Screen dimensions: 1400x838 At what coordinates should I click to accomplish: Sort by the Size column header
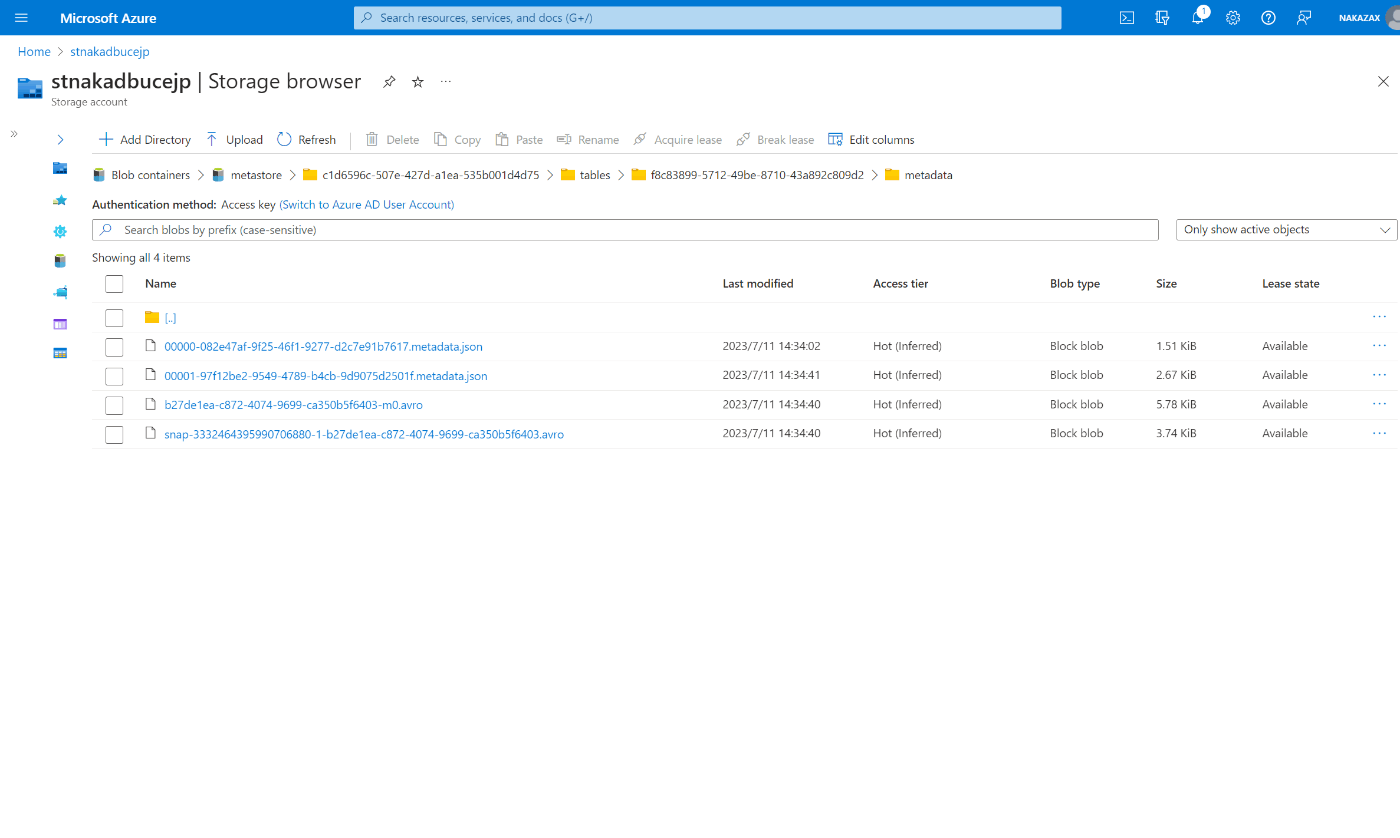click(1166, 284)
